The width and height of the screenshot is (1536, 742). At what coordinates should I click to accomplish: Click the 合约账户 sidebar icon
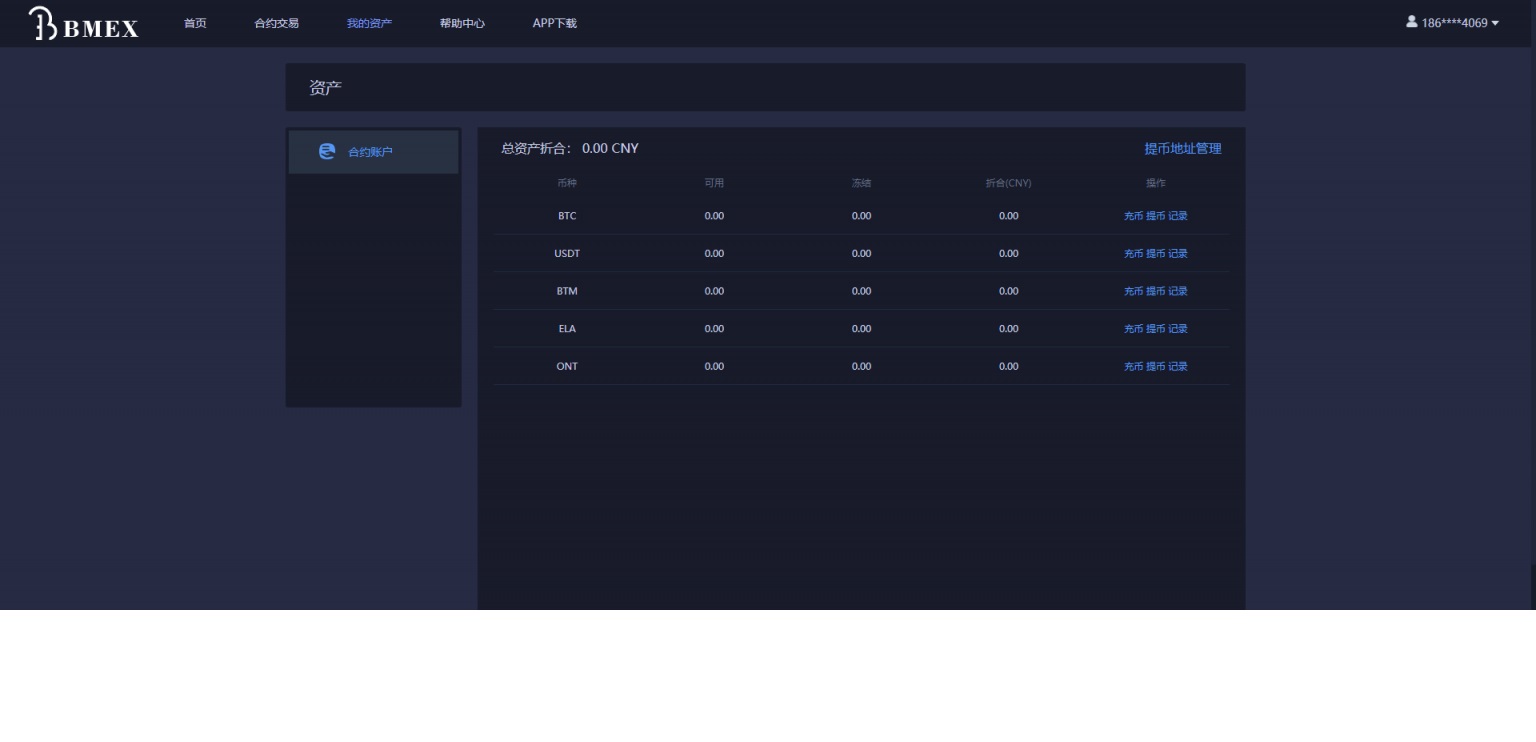click(327, 152)
